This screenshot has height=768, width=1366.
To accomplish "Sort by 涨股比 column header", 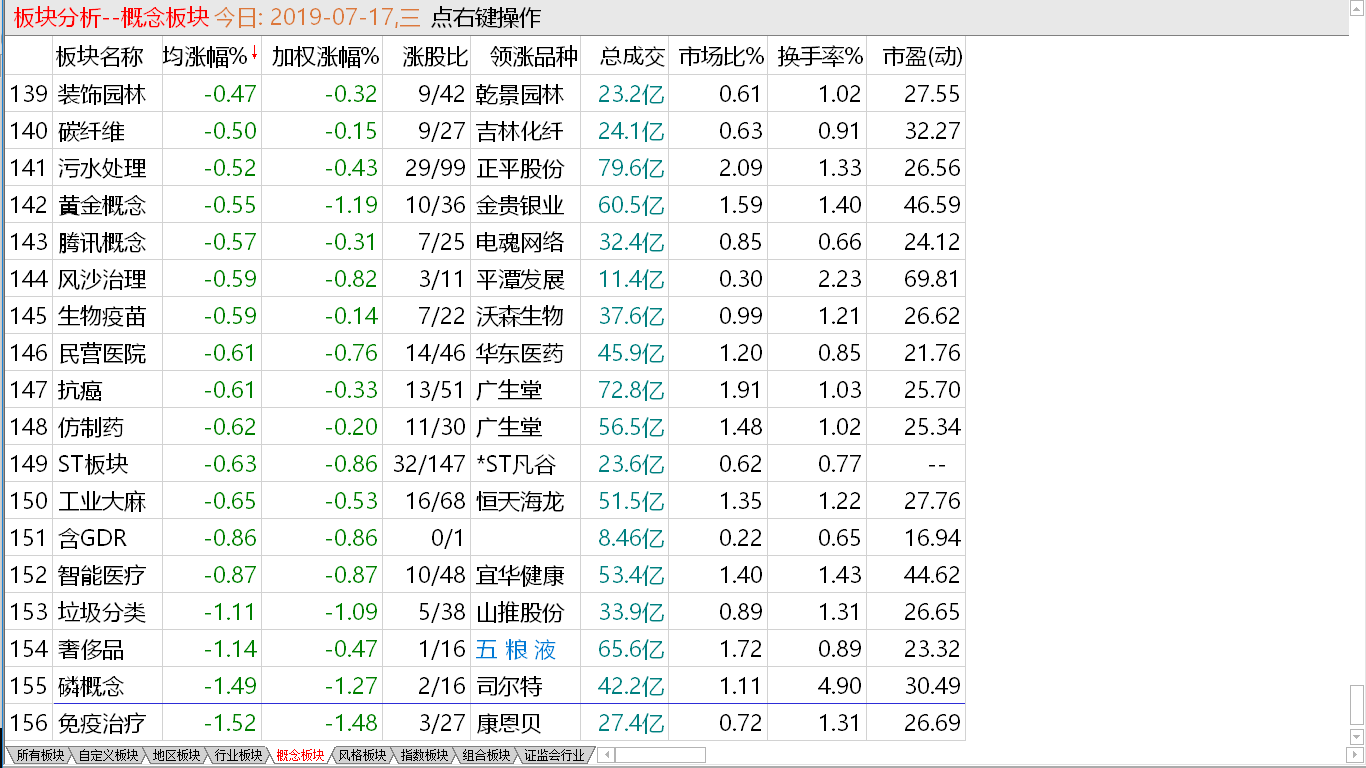I will click(435, 56).
